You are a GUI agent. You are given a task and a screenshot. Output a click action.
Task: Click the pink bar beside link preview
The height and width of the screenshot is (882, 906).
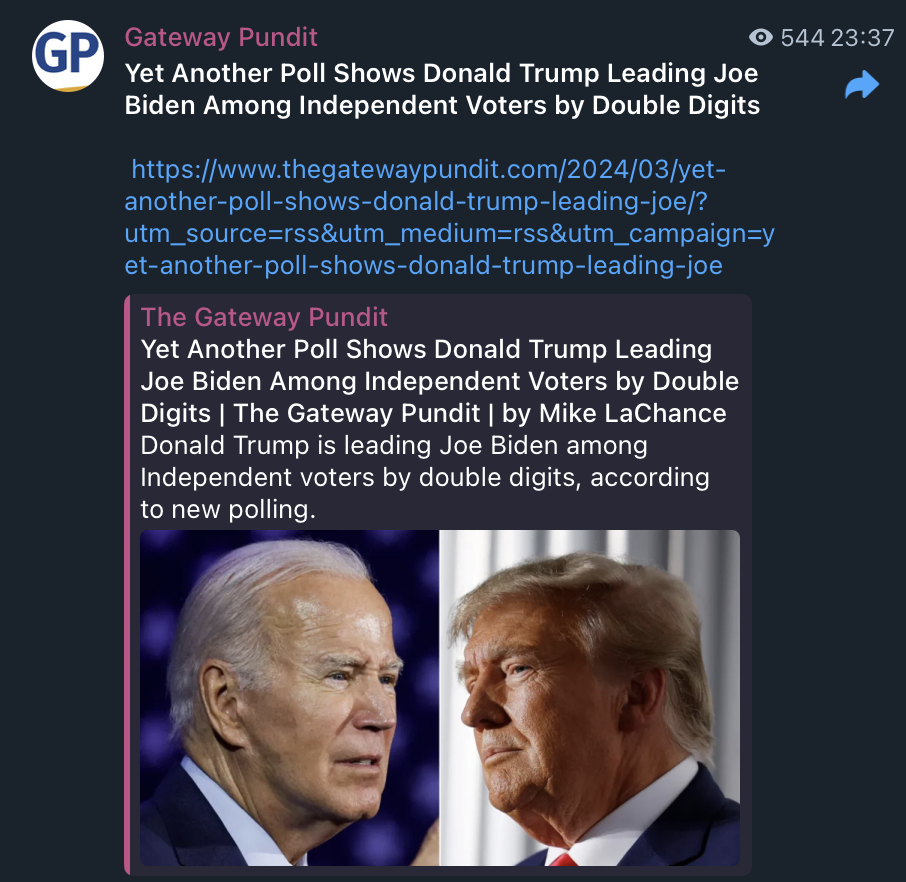click(127, 584)
